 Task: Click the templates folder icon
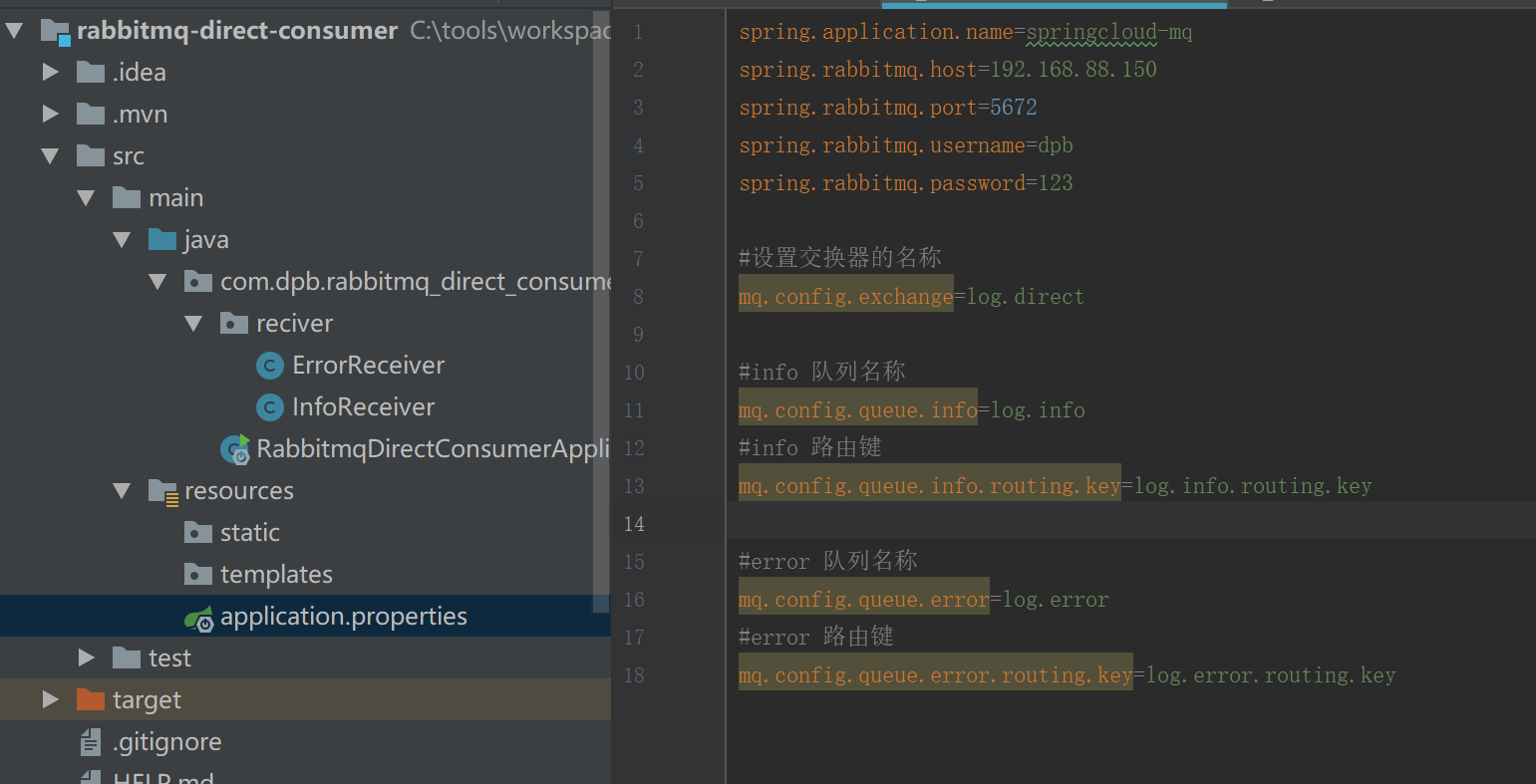coord(198,574)
